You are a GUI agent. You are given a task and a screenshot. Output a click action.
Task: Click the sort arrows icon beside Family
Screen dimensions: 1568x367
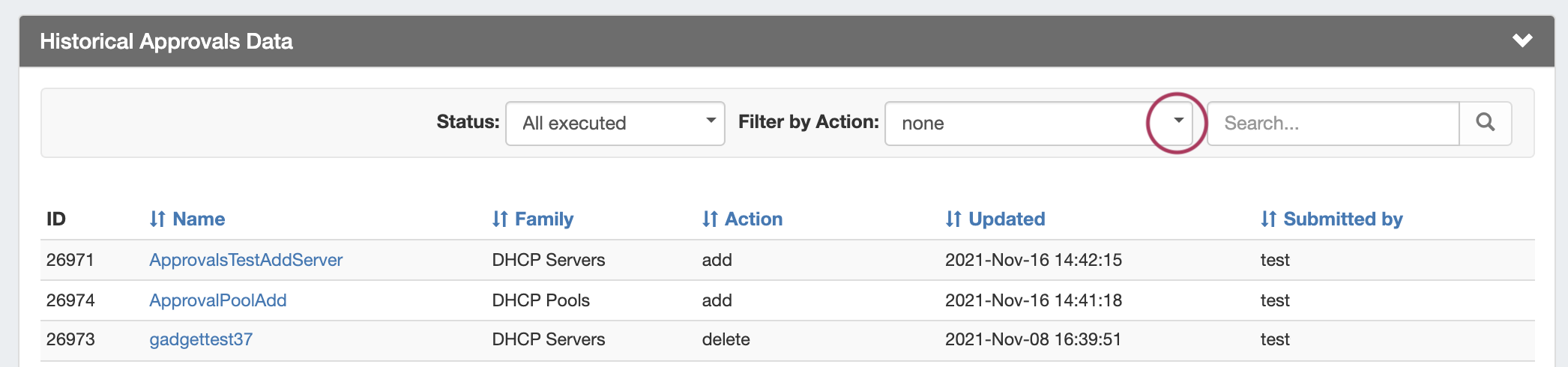click(499, 219)
